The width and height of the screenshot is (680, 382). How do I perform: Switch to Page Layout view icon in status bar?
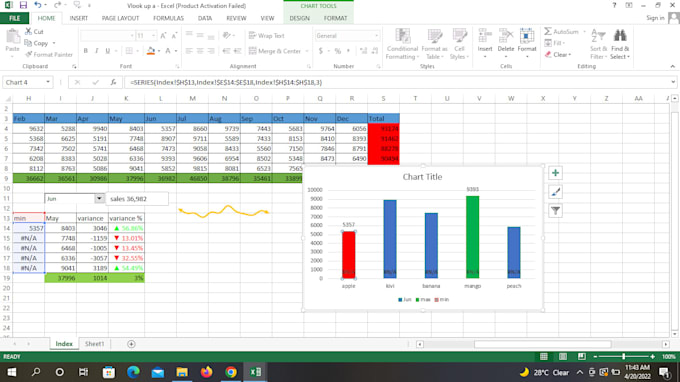point(562,356)
